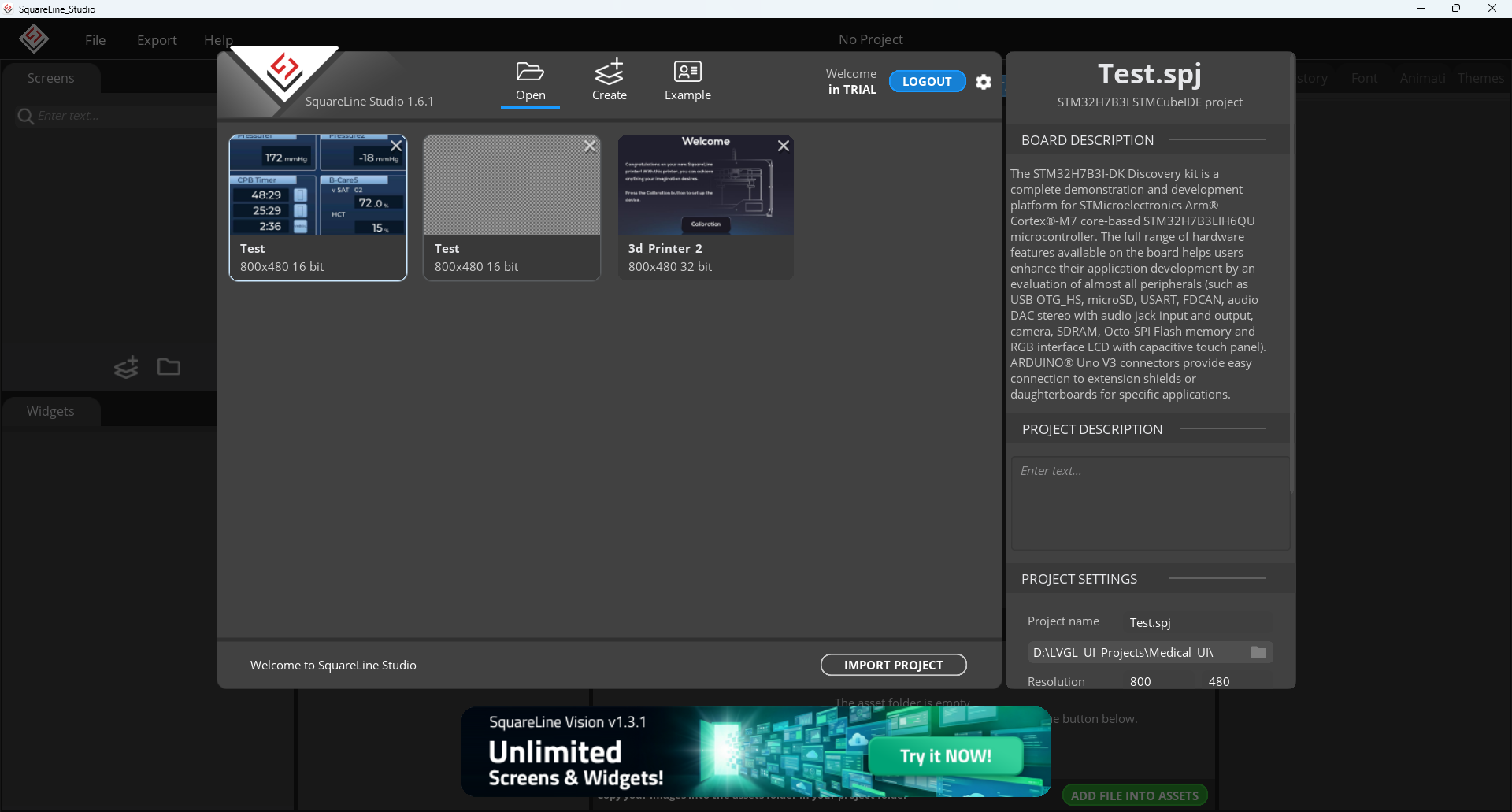Select the Screens panel tab
This screenshot has height=812, width=1512.
[x=50, y=78]
